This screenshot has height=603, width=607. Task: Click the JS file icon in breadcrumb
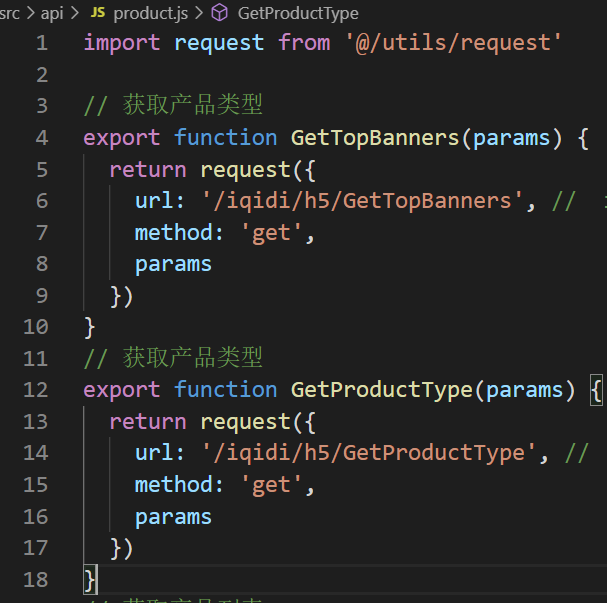(98, 13)
